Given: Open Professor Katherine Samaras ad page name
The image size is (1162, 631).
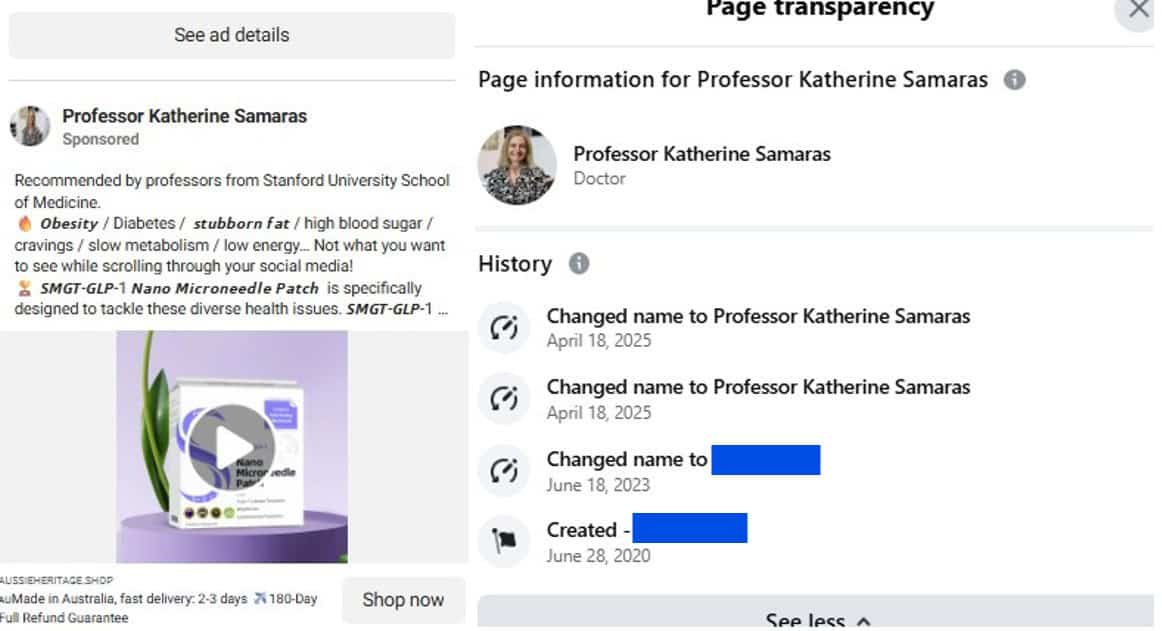Looking at the screenshot, I should [185, 116].
